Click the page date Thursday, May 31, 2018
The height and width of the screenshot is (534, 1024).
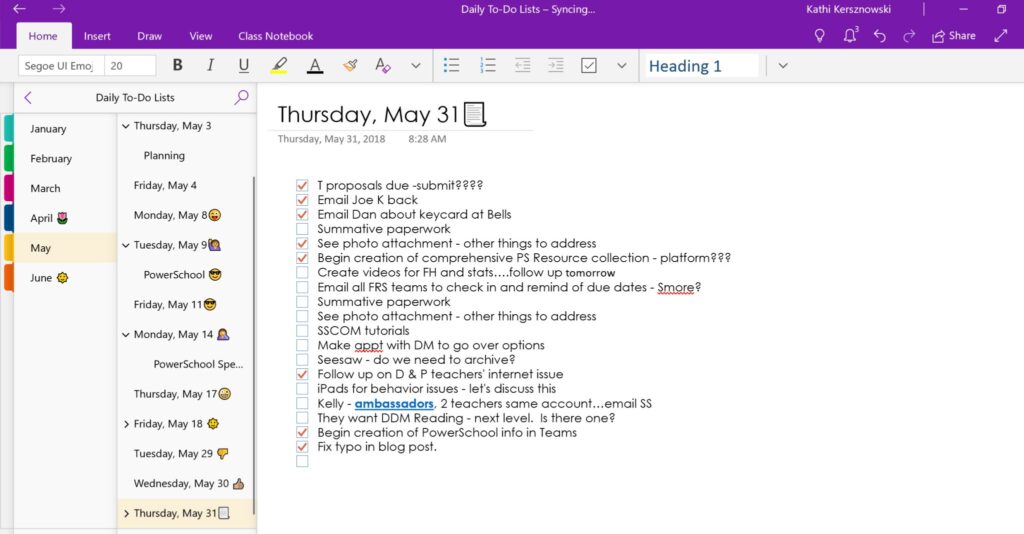pyautogui.click(x=331, y=139)
